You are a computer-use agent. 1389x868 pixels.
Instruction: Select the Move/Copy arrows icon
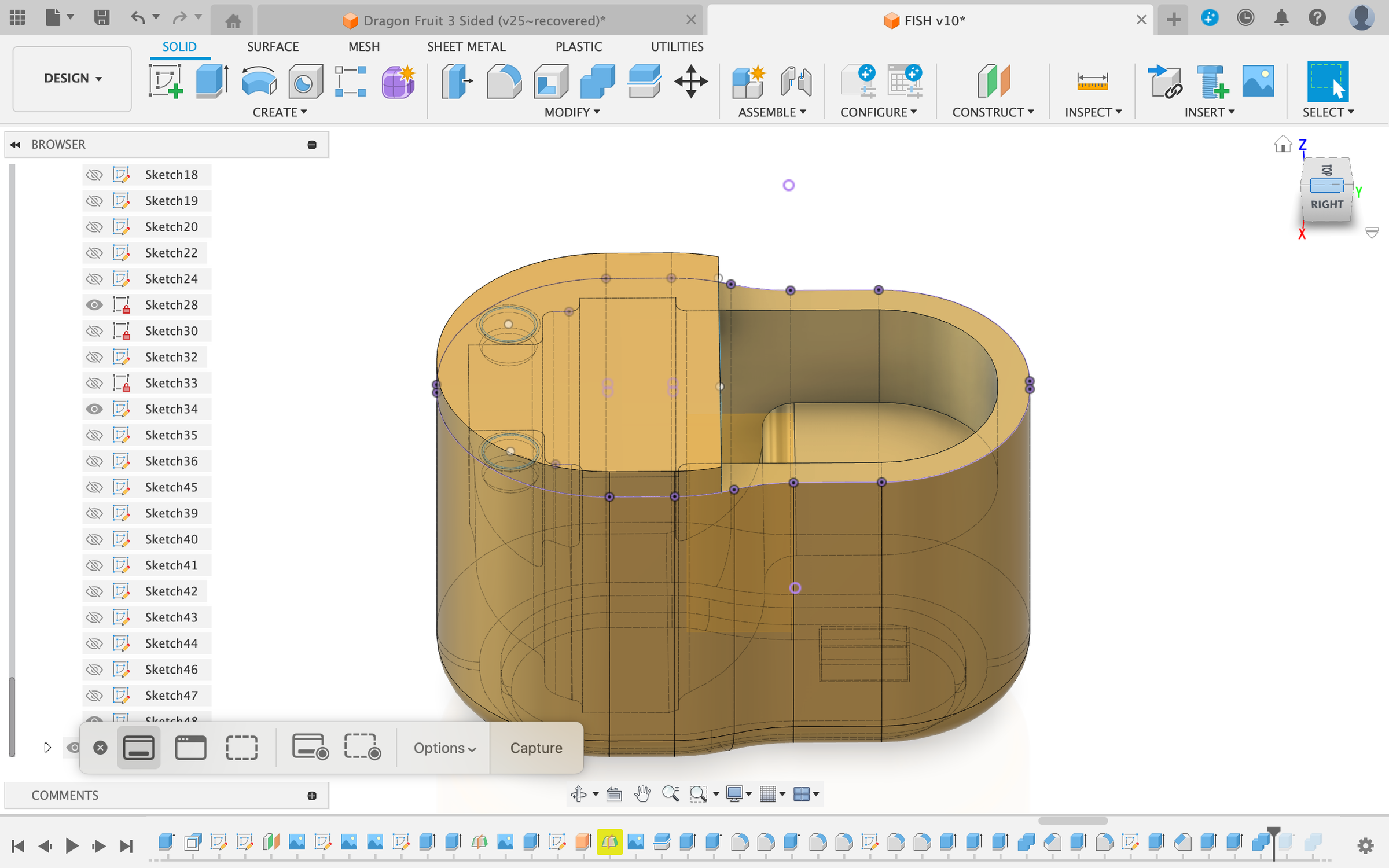click(690, 80)
